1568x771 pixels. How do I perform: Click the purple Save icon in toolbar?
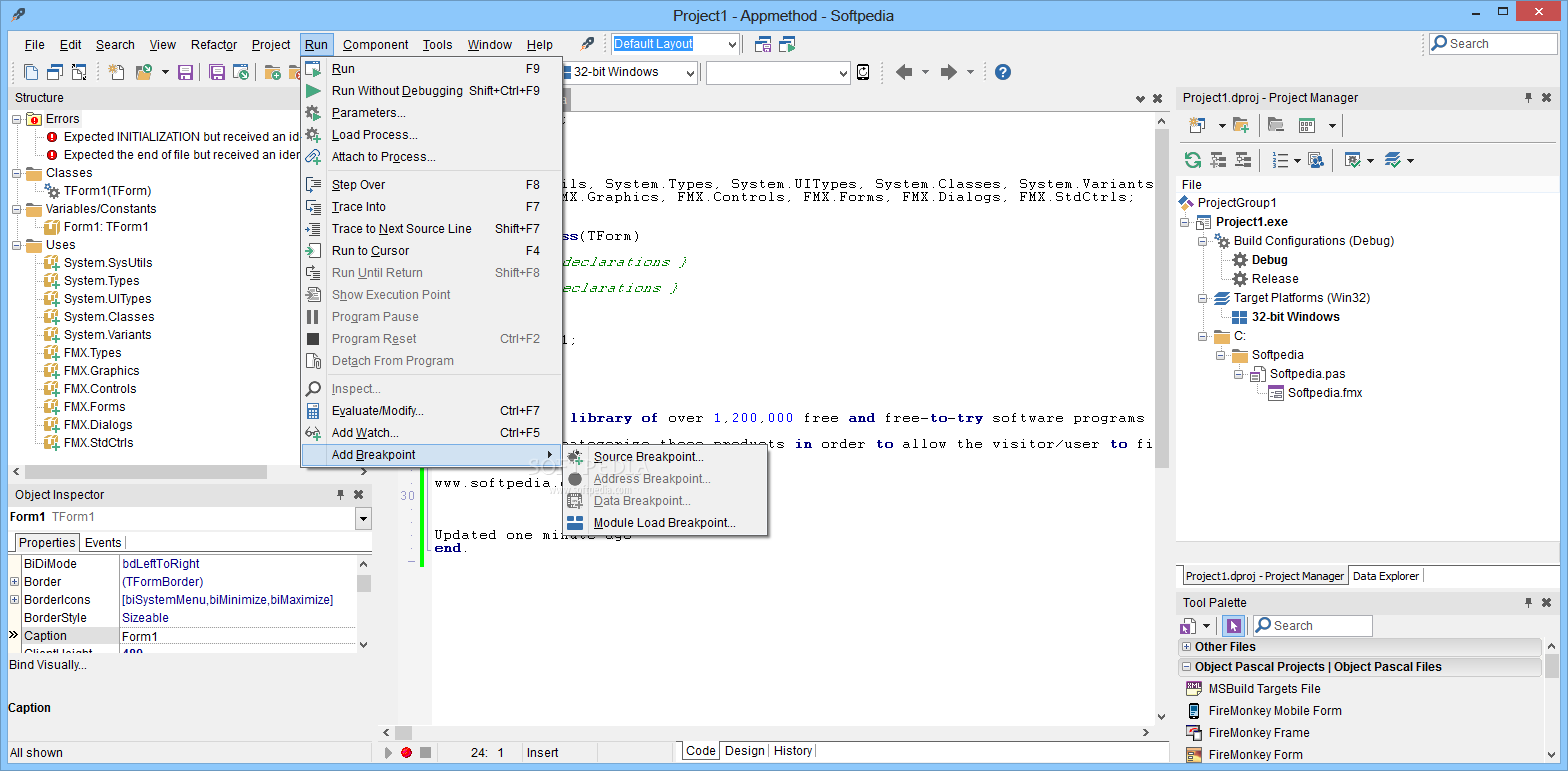click(x=185, y=72)
